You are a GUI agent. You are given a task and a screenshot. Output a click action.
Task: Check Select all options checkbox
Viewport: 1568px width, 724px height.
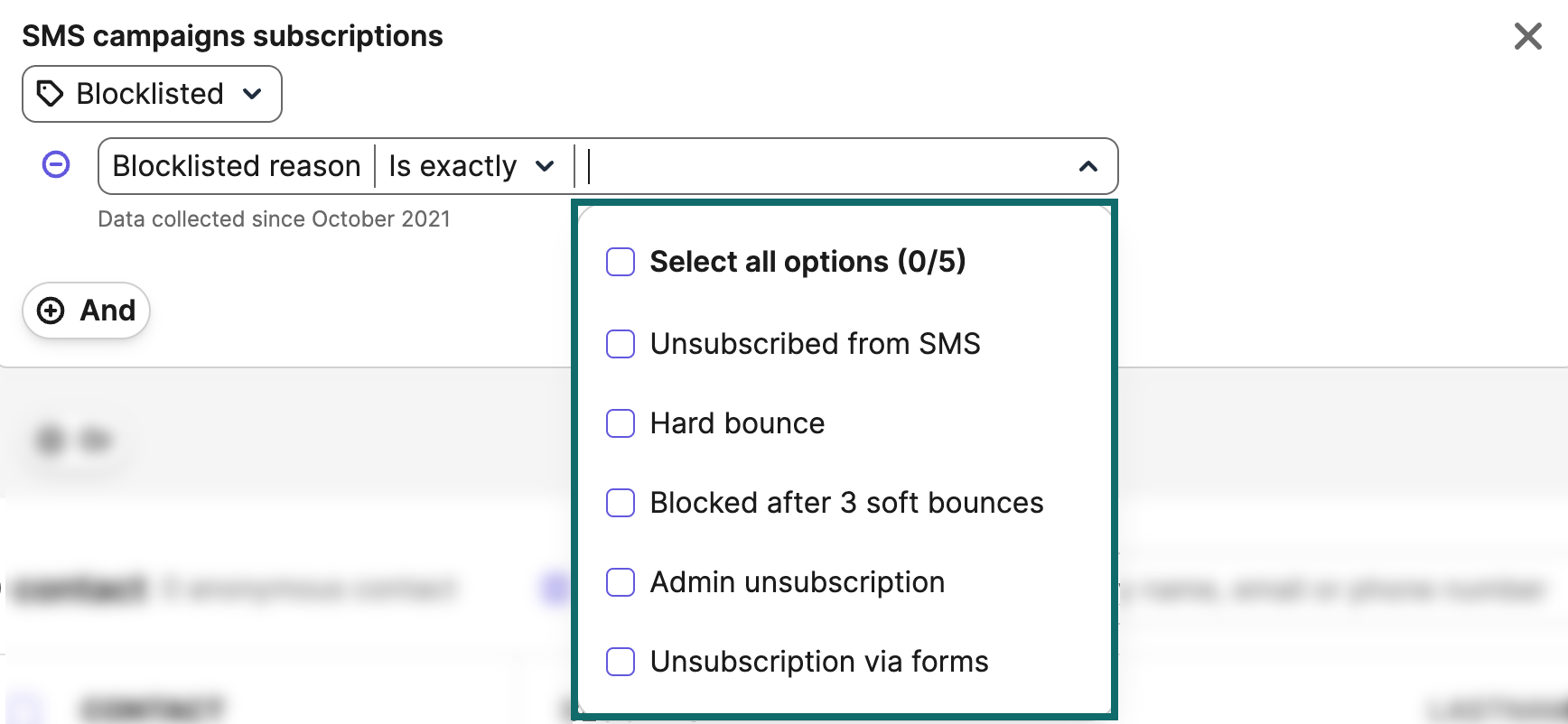tap(621, 262)
